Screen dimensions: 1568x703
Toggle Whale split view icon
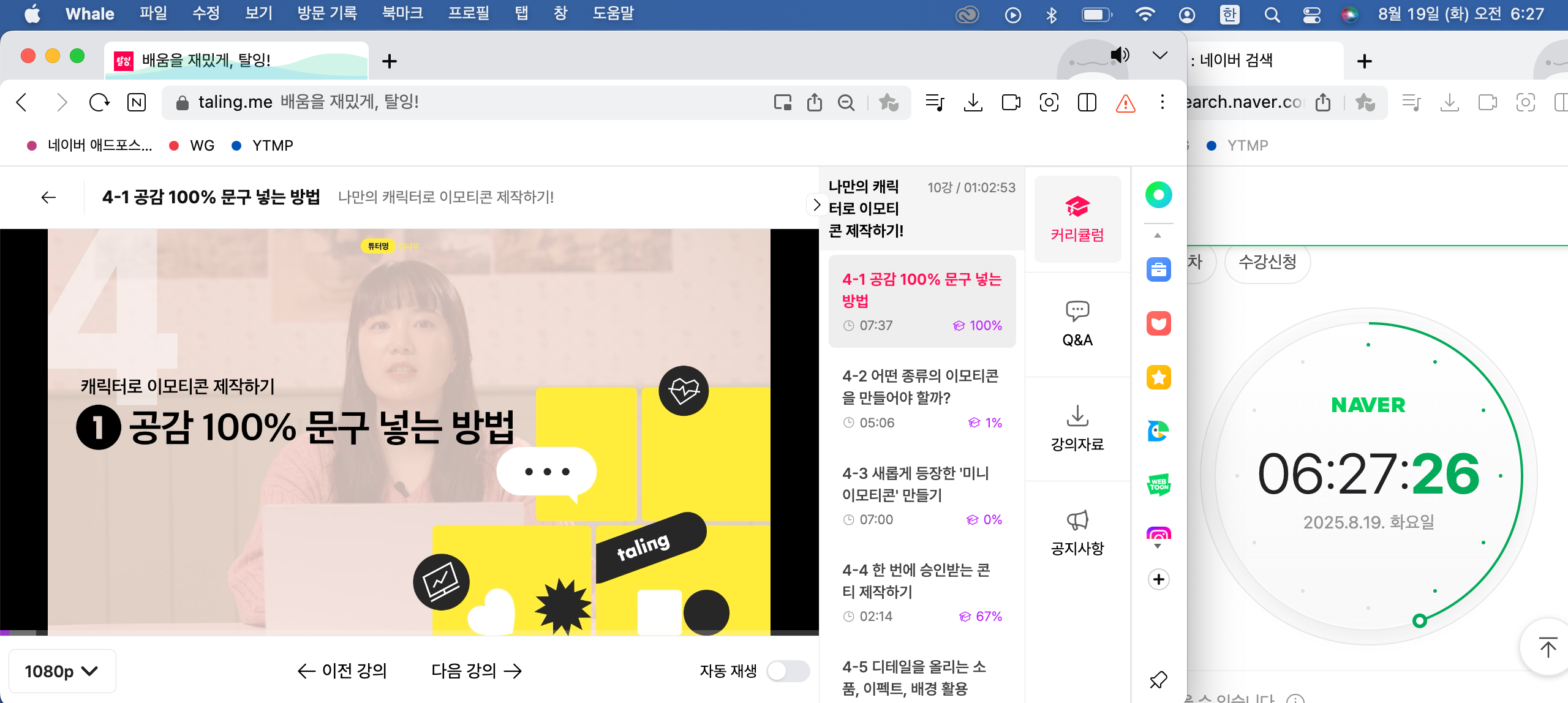1087,102
